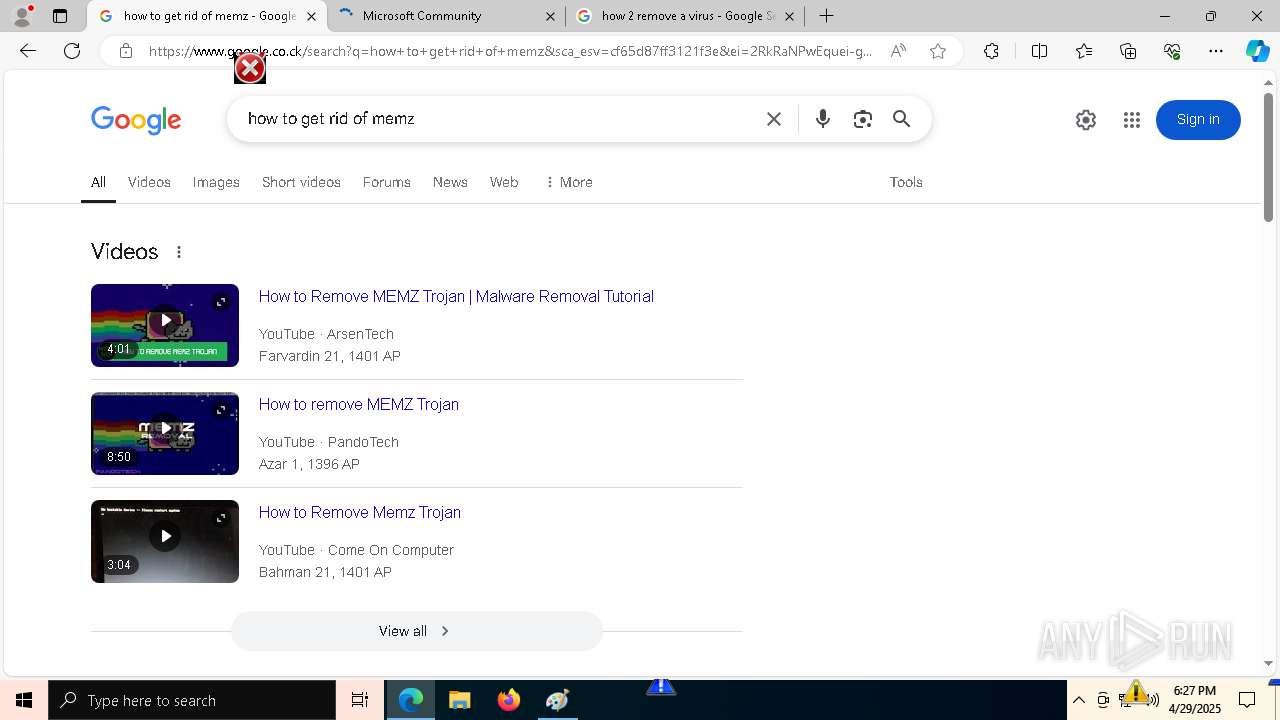The width and height of the screenshot is (1280, 720).
Task: Click the Google logo
Action: (136, 120)
